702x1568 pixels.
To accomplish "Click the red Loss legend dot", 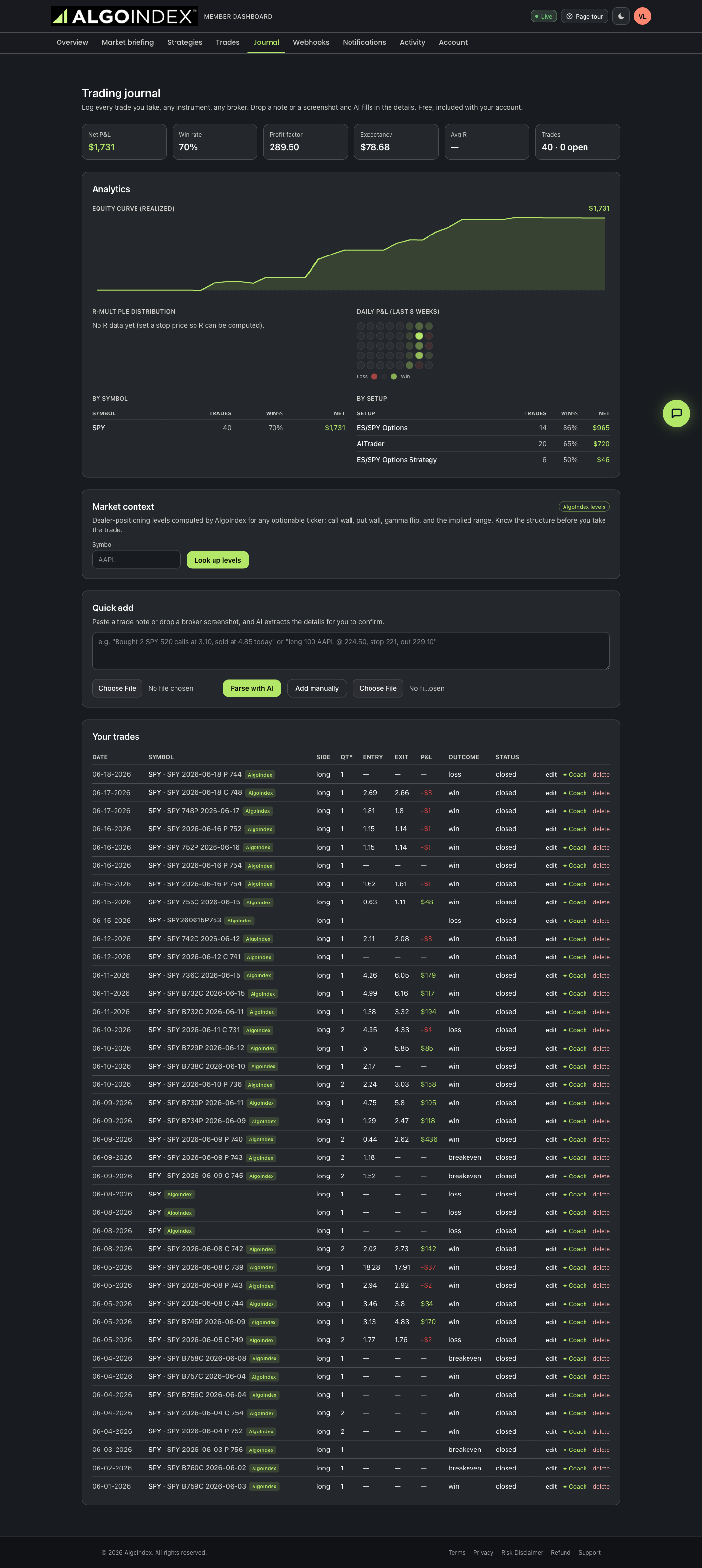I will coord(374,377).
